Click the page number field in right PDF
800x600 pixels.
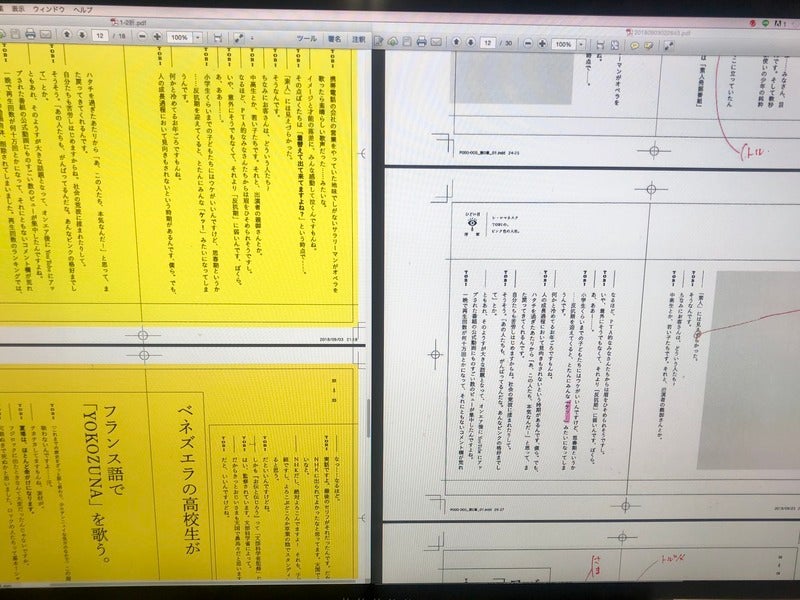pyautogui.click(x=486, y=44)
